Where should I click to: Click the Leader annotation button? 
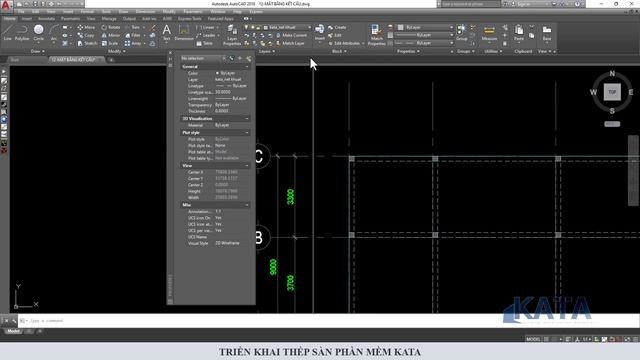pos(207,36)
